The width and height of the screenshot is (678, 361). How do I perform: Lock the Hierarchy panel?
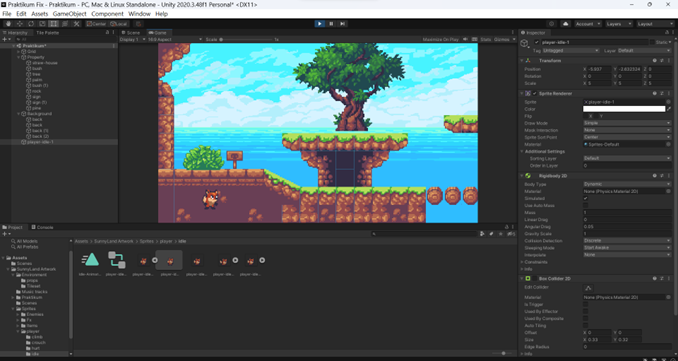coord(107,32)
